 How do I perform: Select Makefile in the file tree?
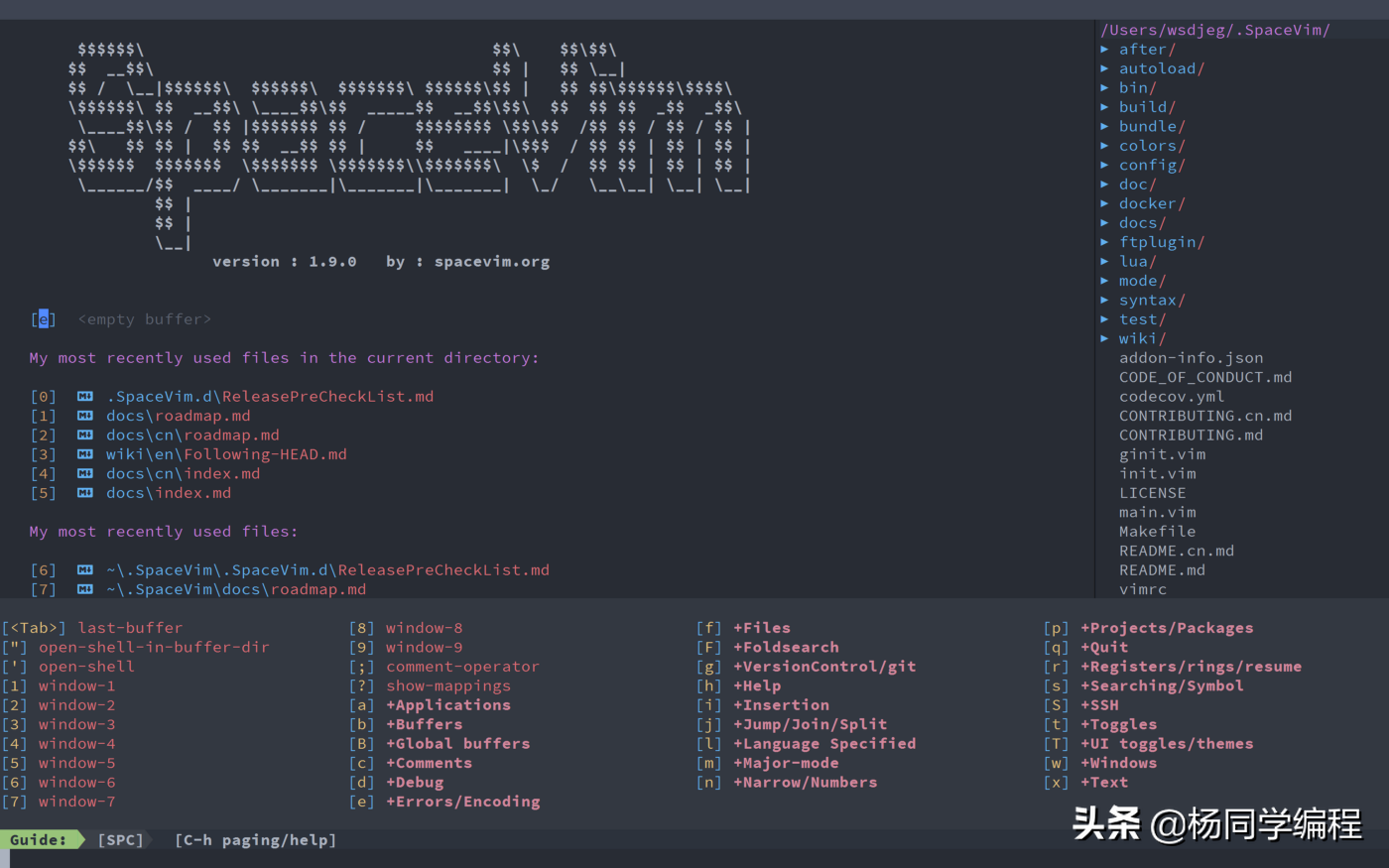coord(1157,531)
